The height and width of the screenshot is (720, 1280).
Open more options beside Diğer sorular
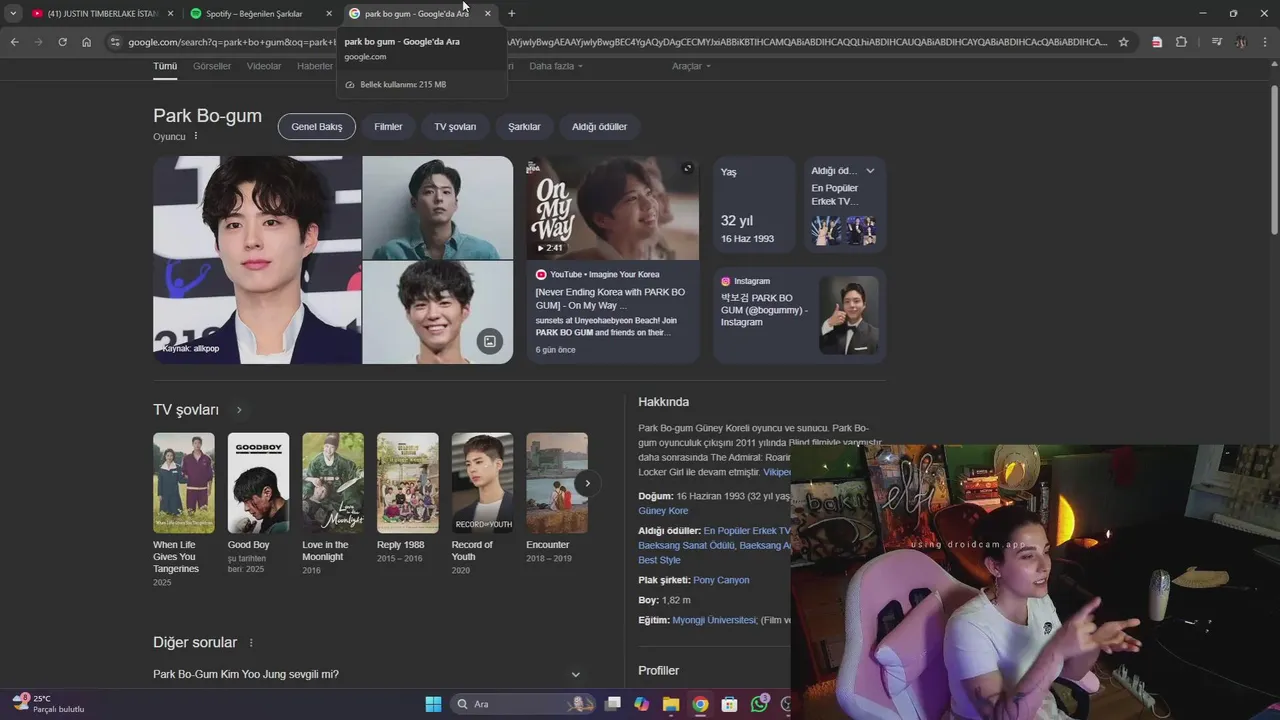251,643
